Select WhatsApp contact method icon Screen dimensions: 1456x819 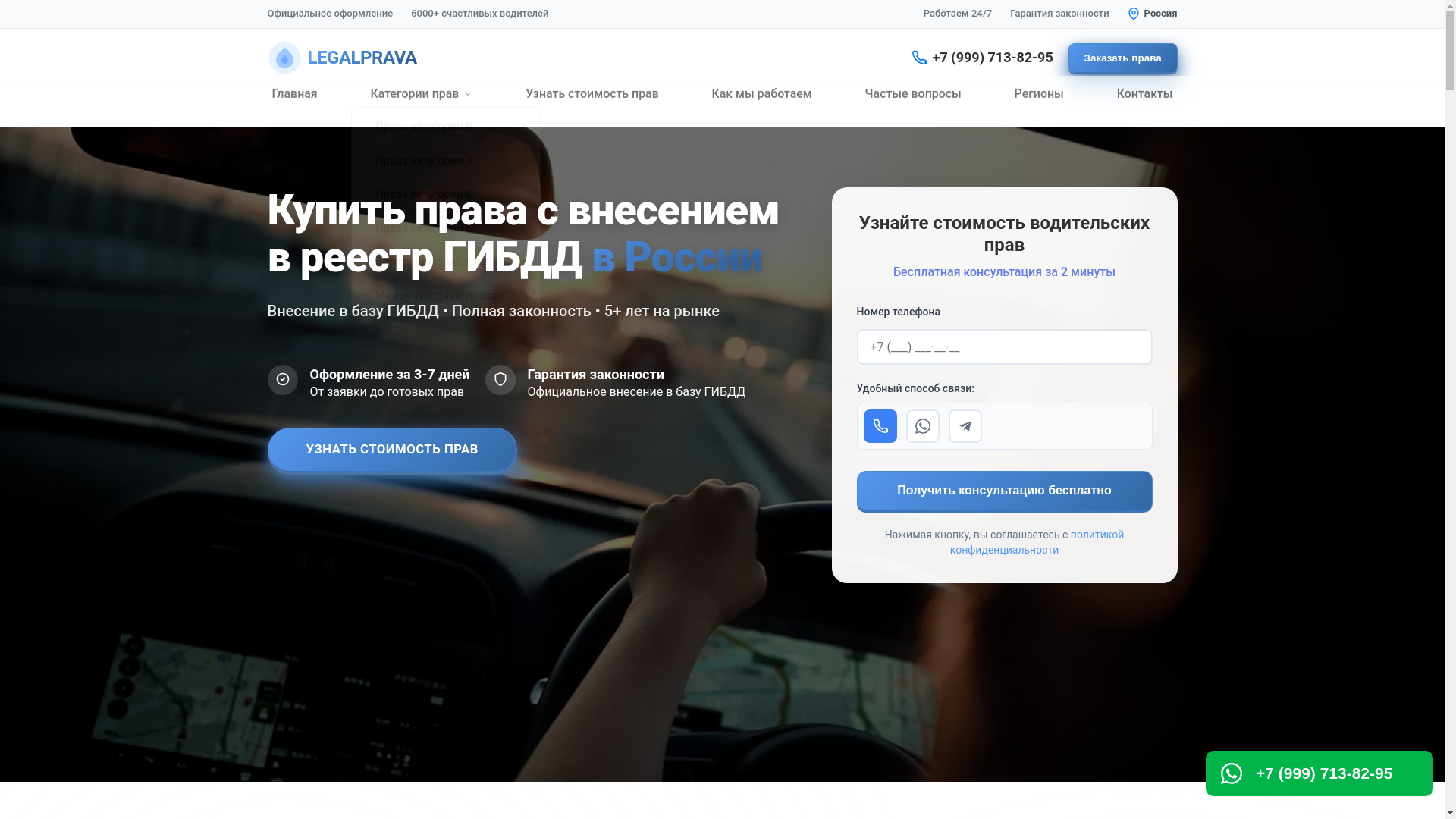(922, 426)
